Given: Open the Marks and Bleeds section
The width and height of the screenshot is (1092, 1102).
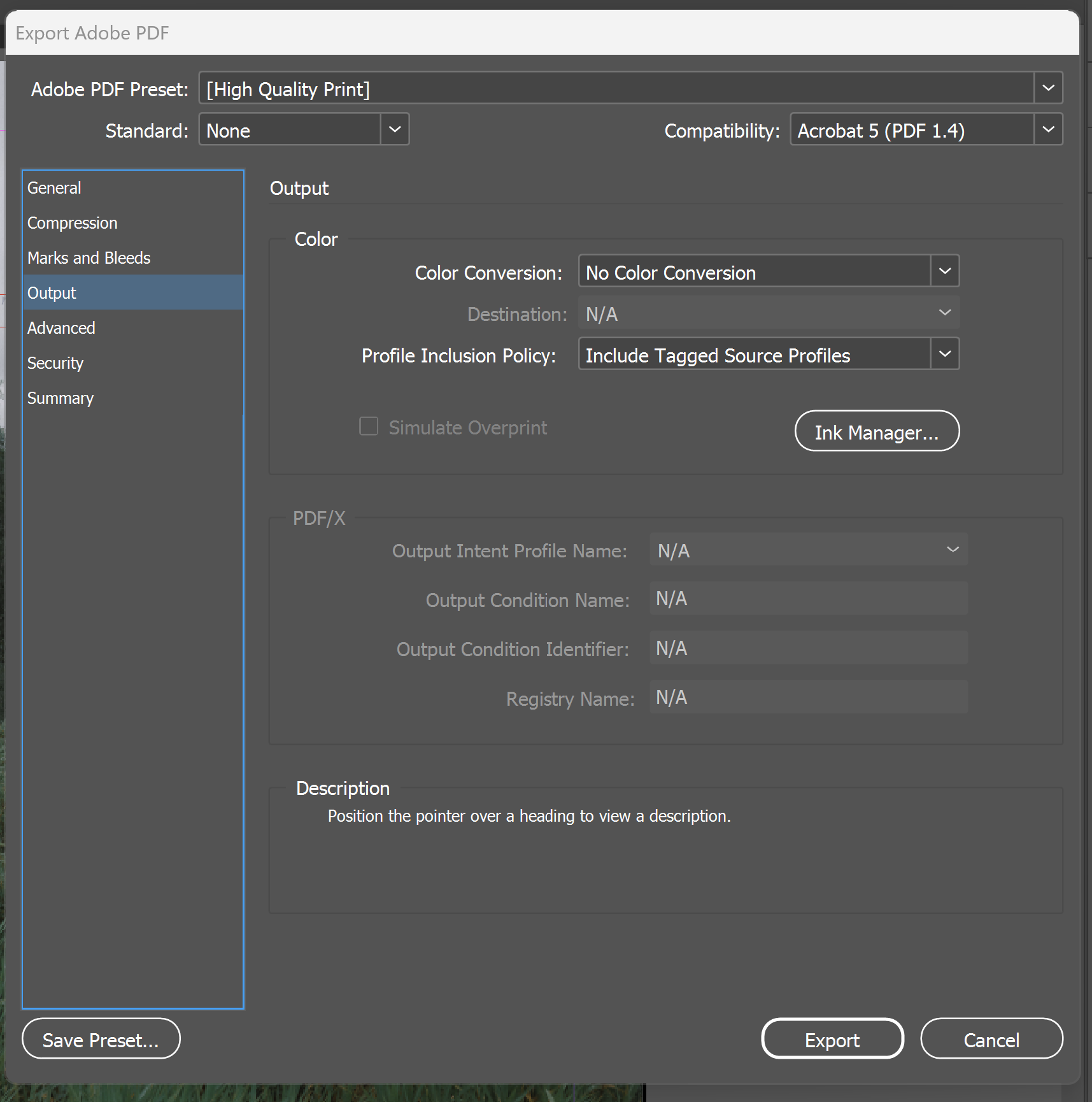Looking at the screenshot, I should pos(89,257).
